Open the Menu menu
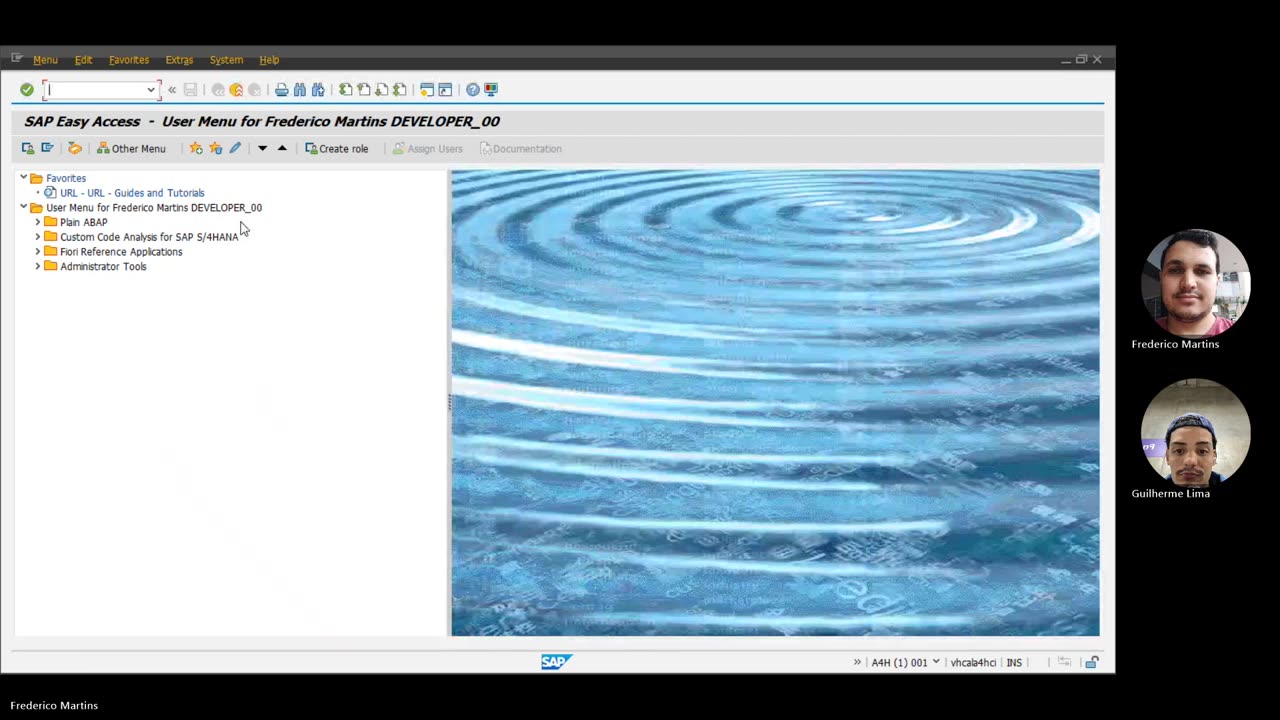Image resolution: width=1280 pixels, height=720 pixels. point(45,60)
